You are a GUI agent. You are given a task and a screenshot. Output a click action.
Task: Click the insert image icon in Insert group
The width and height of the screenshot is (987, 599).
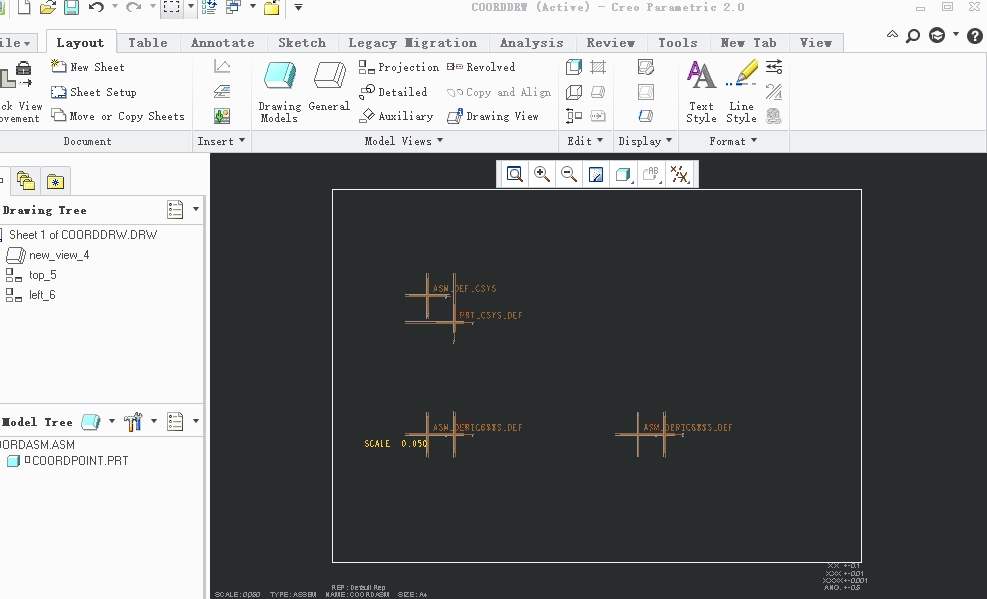[x=222, y=116]
